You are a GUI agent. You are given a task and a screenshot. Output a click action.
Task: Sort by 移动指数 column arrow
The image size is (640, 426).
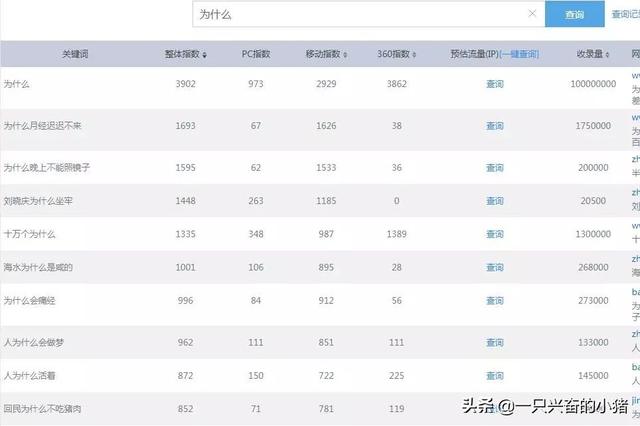(345, 55)
